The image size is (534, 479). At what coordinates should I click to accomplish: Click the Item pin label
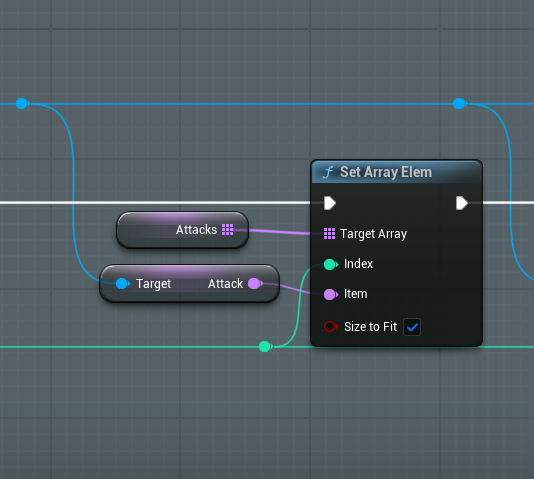[x=356, y=294]
